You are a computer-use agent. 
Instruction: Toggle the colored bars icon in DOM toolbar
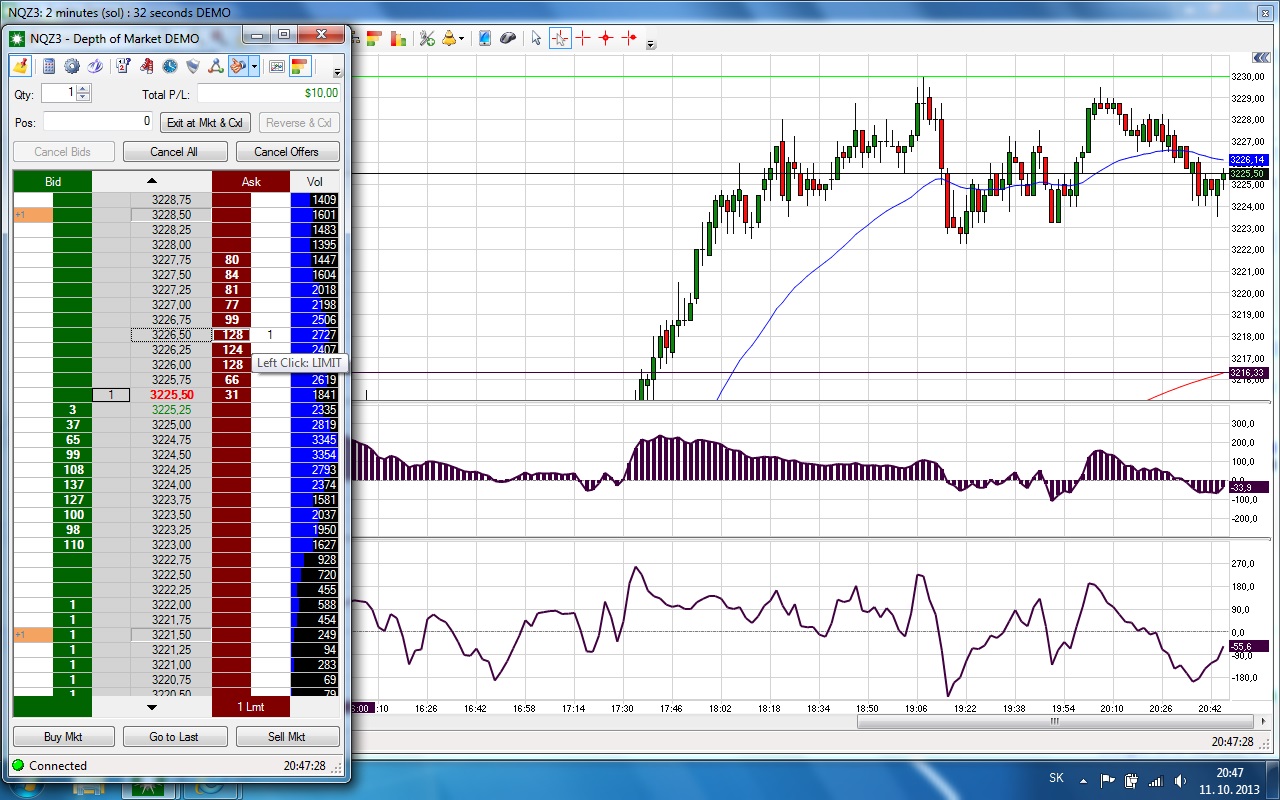(300, 66)
